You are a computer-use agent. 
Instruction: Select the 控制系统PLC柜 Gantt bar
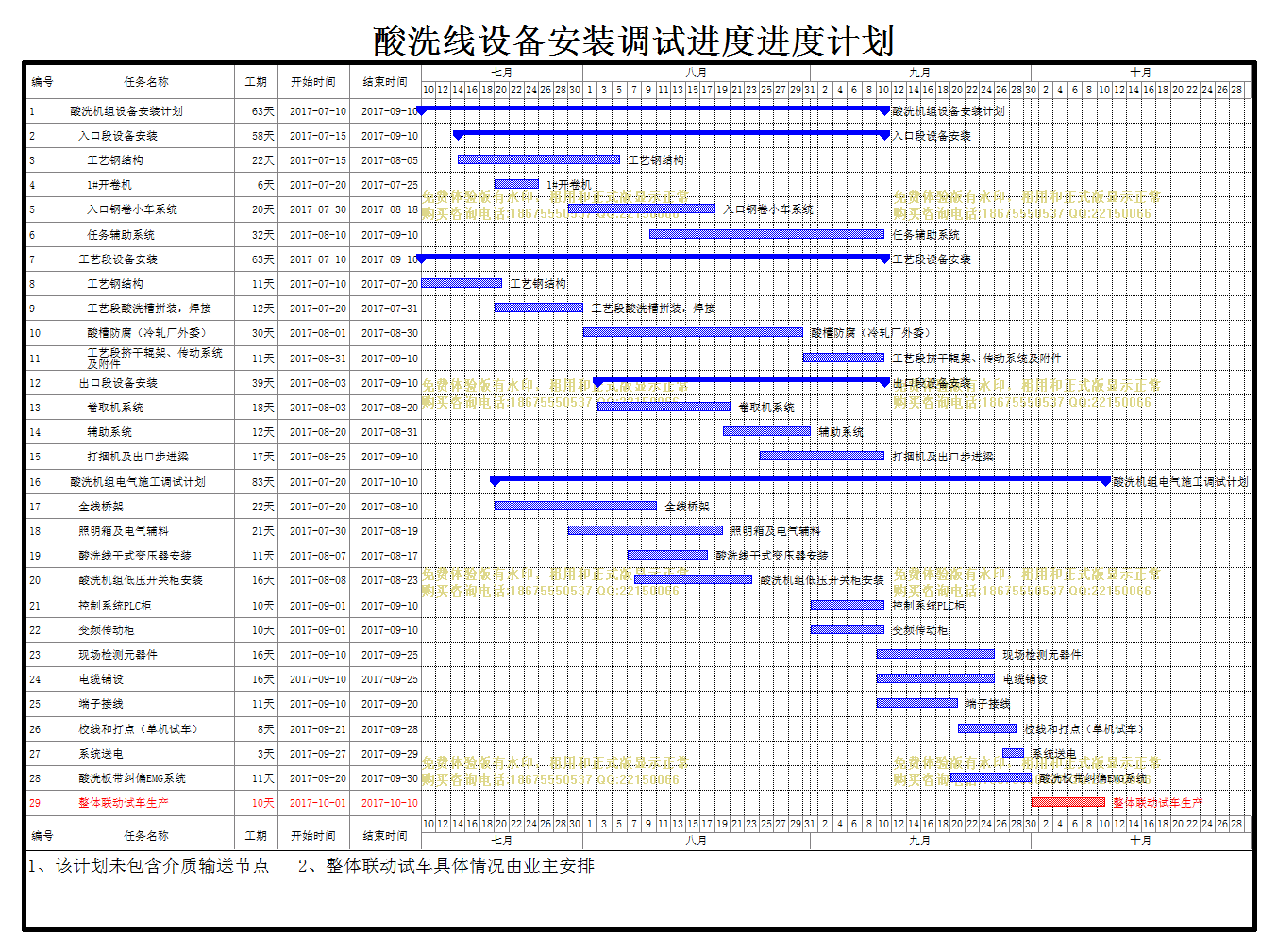coord(848,605)
